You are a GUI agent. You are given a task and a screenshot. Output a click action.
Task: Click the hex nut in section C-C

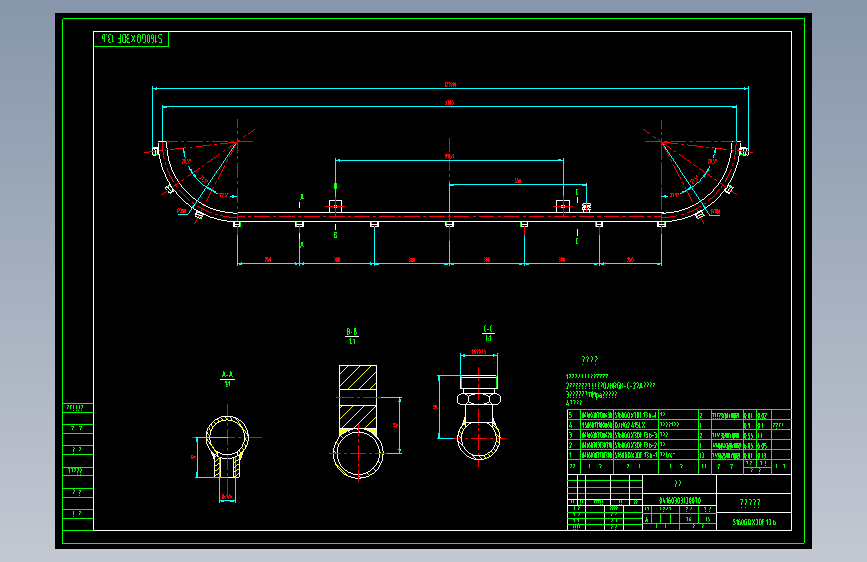pyautogui.click(x=479, y=398)
